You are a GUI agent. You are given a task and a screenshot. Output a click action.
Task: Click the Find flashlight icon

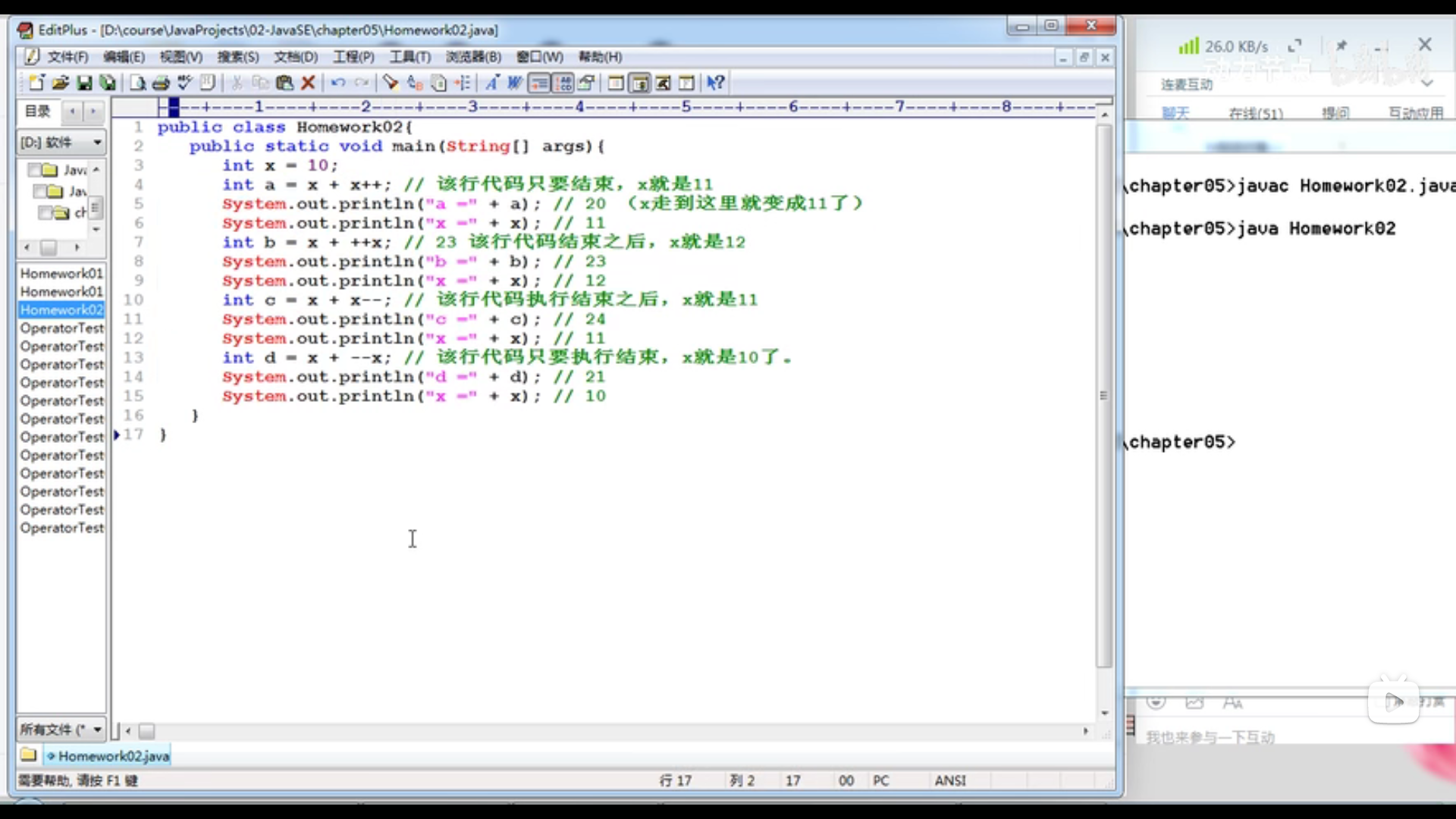point(391,83)
